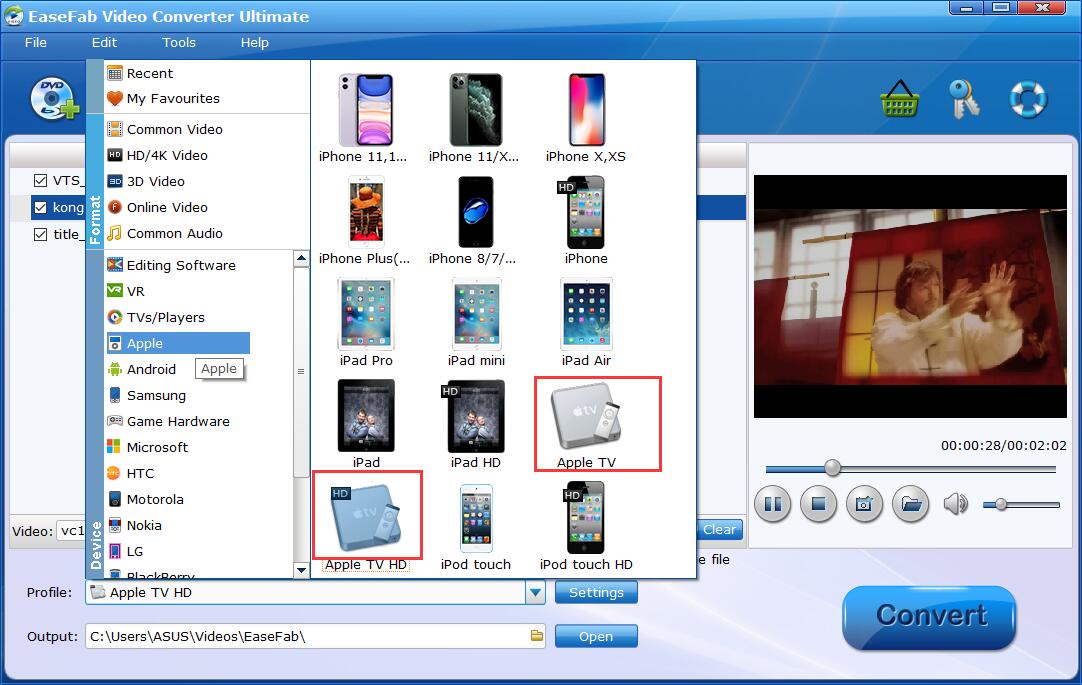Open the lifebuoy help icon
The width and height of the screenshot is (1082, 685).
click(1028, 99)
